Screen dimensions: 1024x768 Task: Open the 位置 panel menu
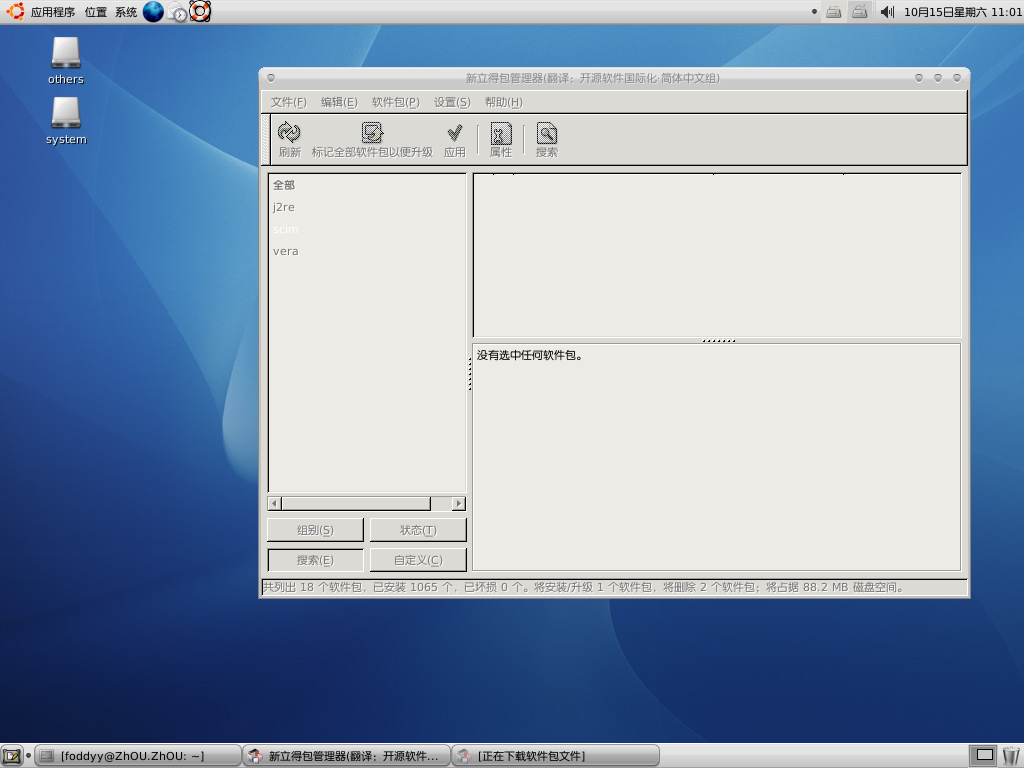[95, 12]
